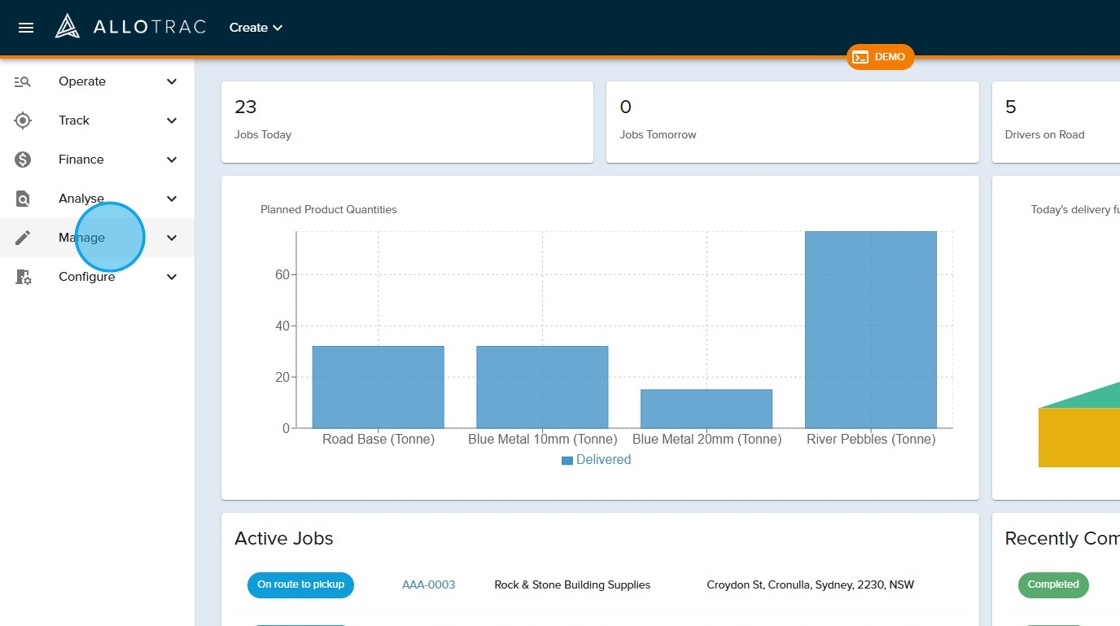
Task: Click the Allotrac logo
Action: point(131,27)
